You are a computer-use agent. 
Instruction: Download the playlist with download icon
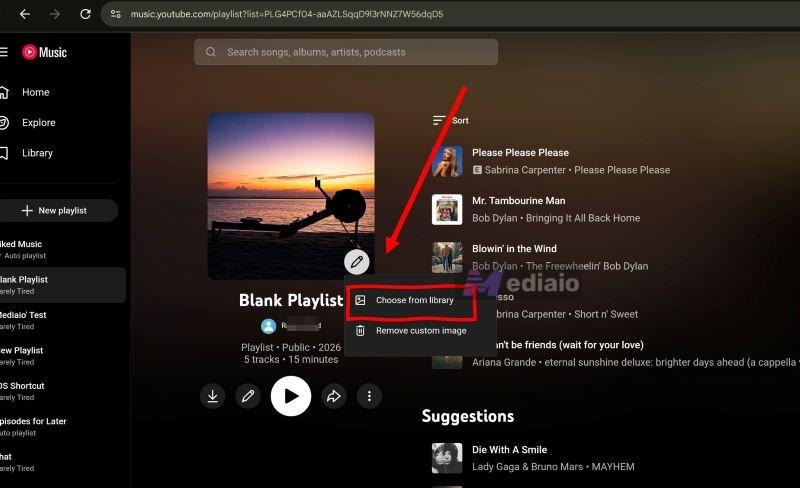213,396
